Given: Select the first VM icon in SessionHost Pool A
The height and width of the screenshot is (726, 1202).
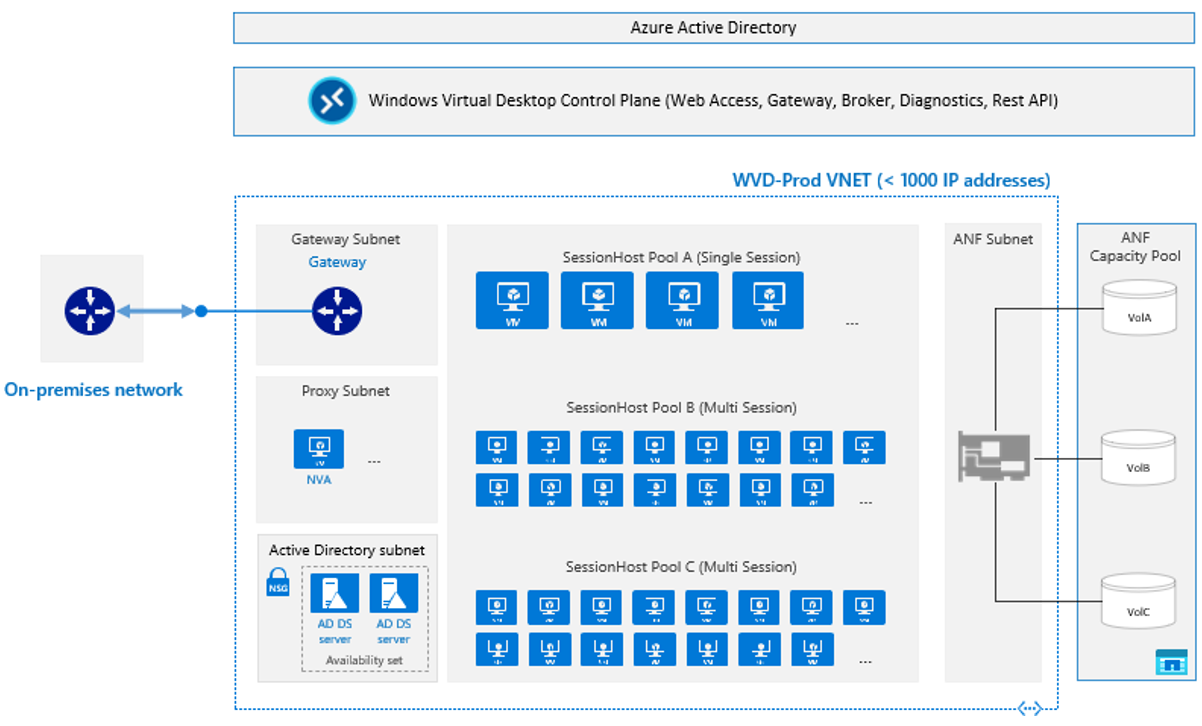Looking at the screenshot, I should coord(512,300).
